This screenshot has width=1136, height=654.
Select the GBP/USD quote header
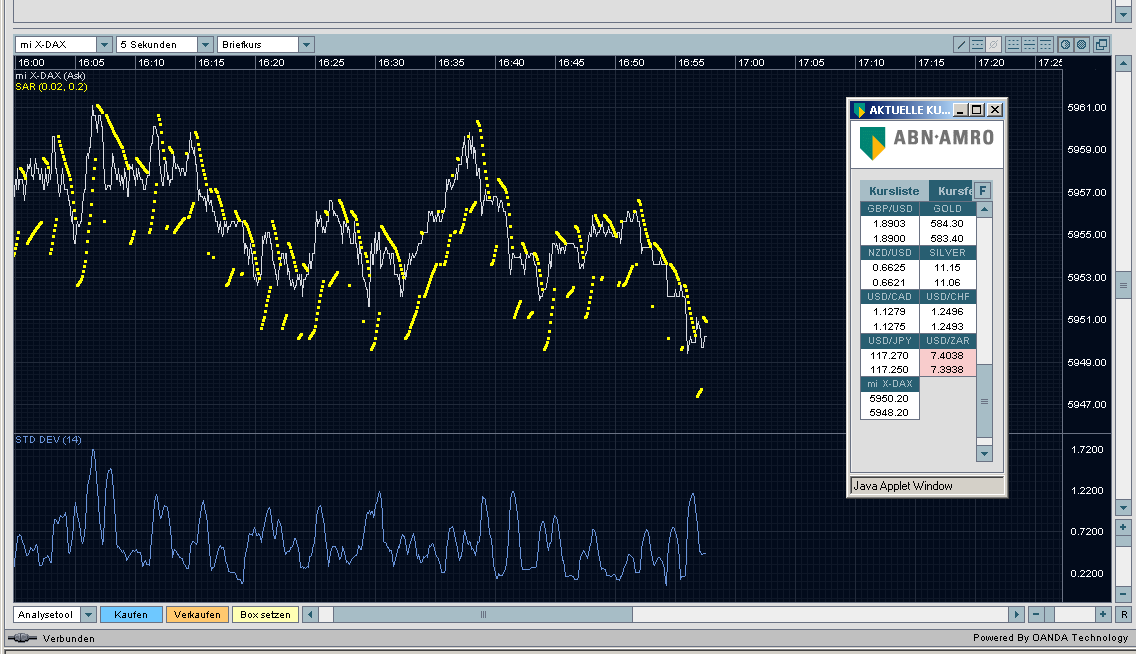890,209
